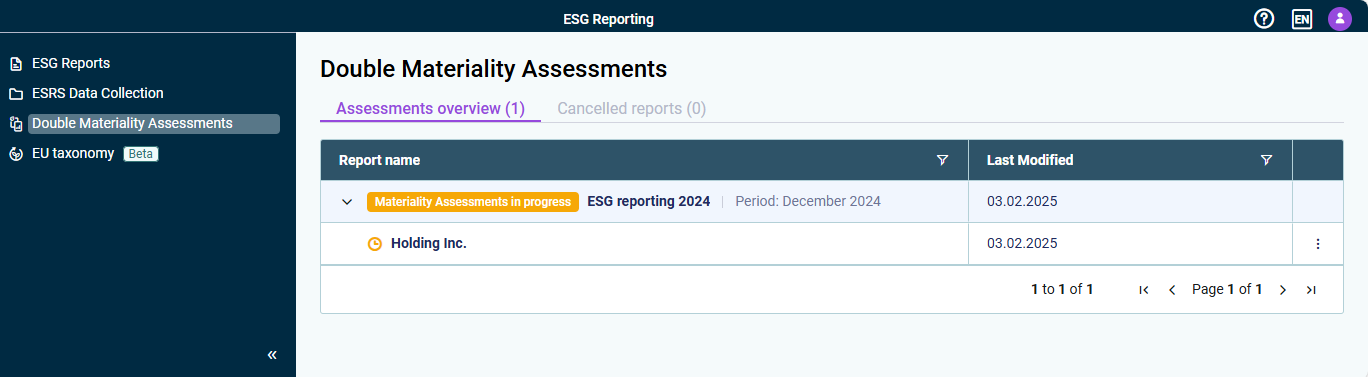This screenshot has width=1368, height=377.
Task: Go to last page of results
Action: coord(1311,290)
